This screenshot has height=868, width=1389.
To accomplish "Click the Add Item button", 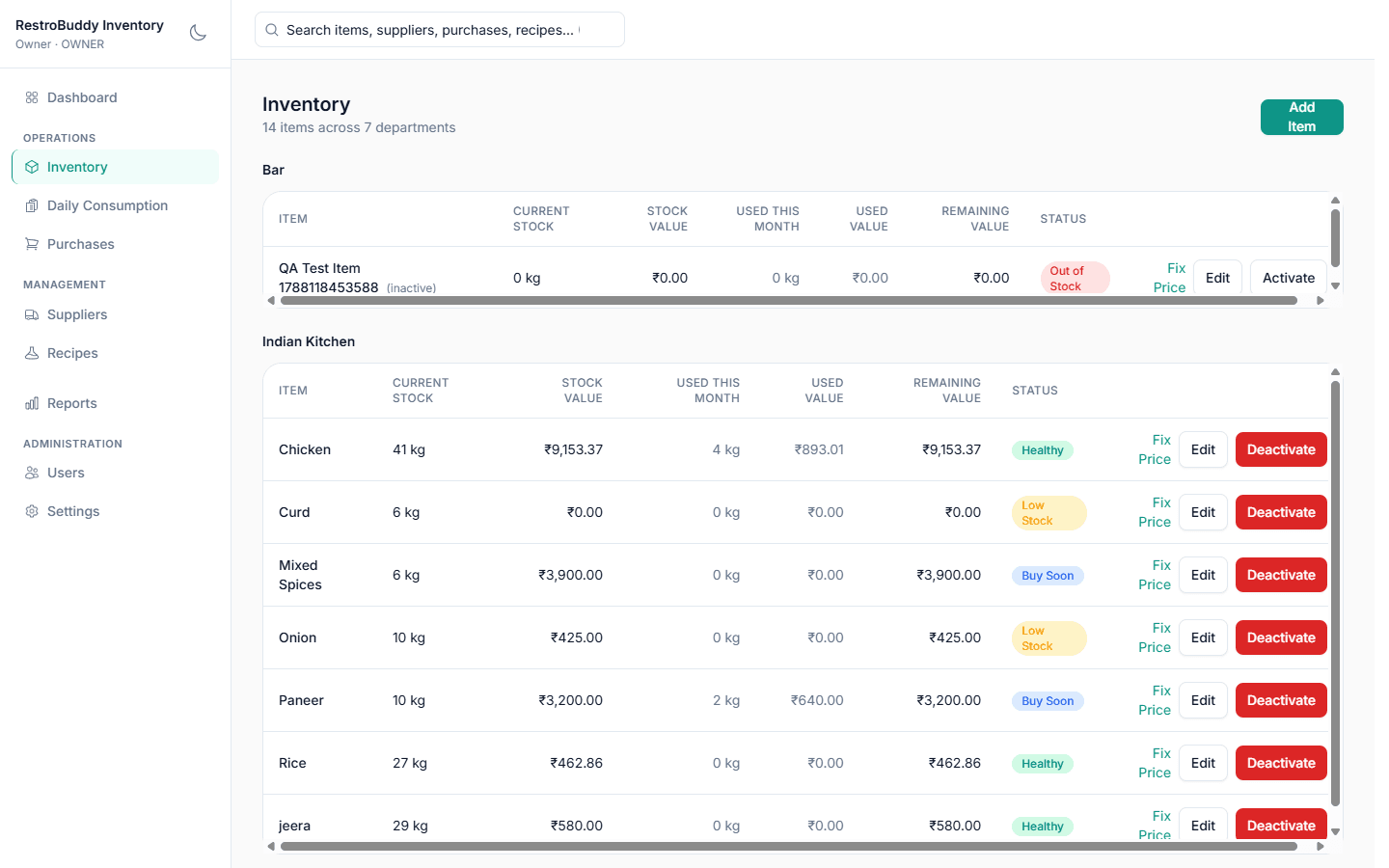I will [x=1301, y=117].
